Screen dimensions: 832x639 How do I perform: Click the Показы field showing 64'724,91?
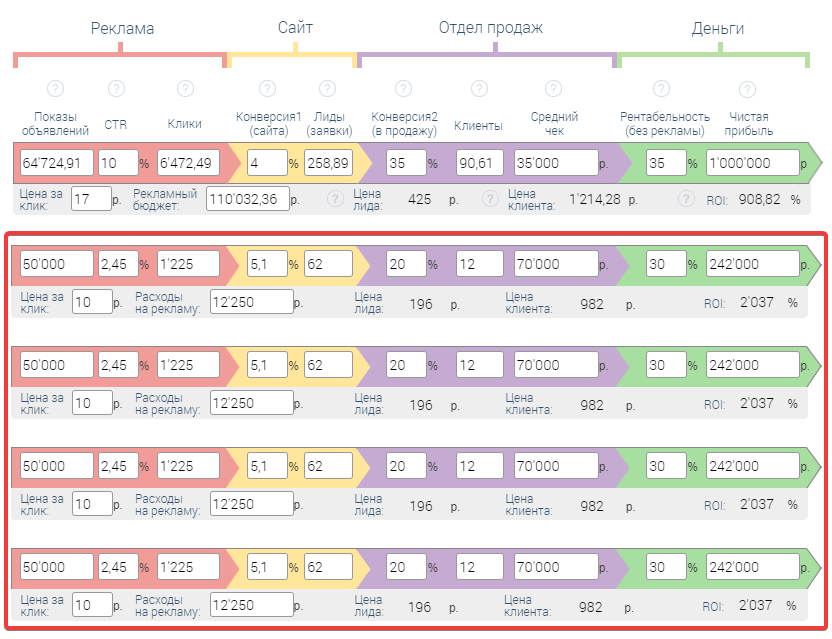57,163
